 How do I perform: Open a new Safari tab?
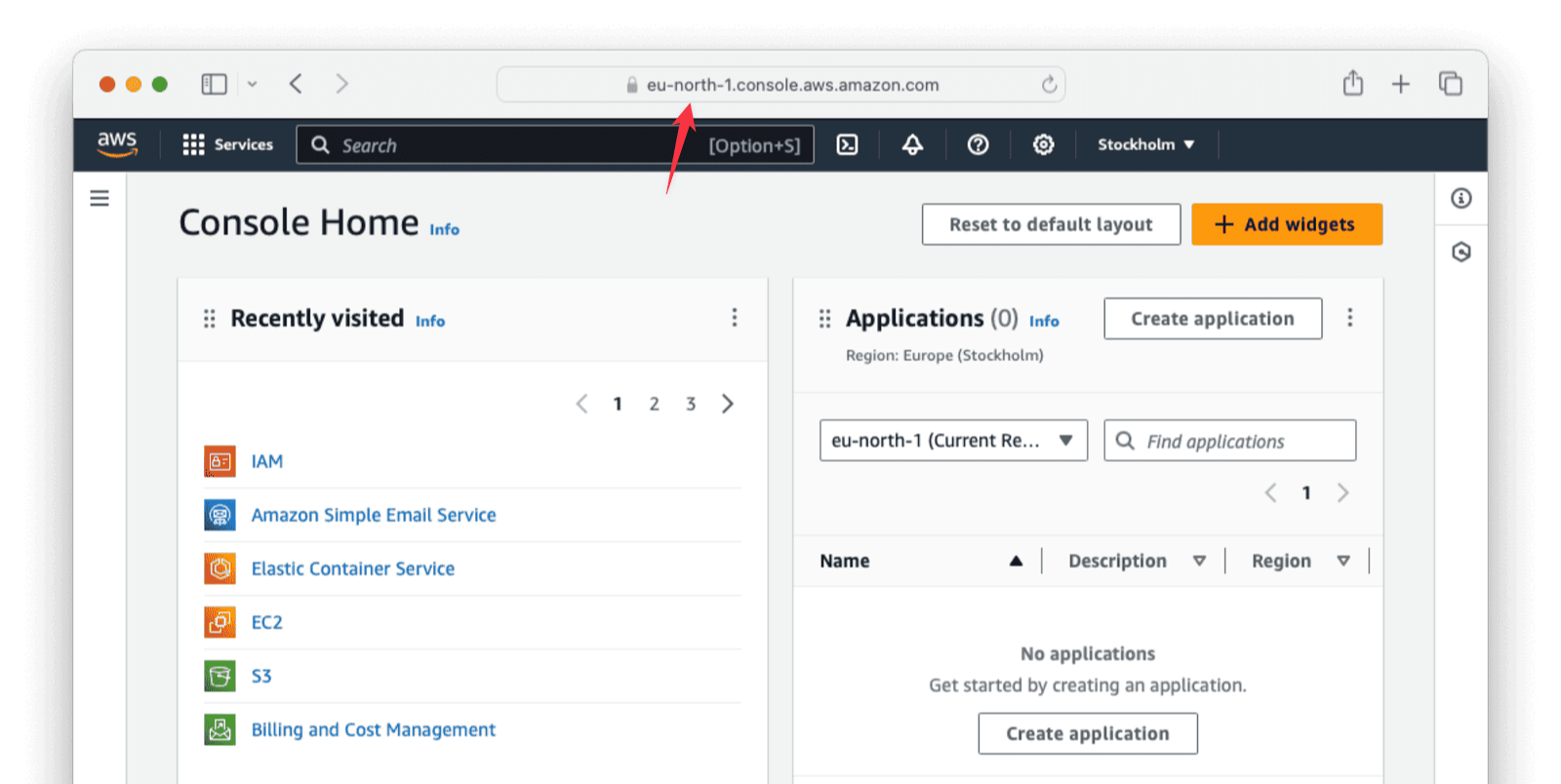1401,84
